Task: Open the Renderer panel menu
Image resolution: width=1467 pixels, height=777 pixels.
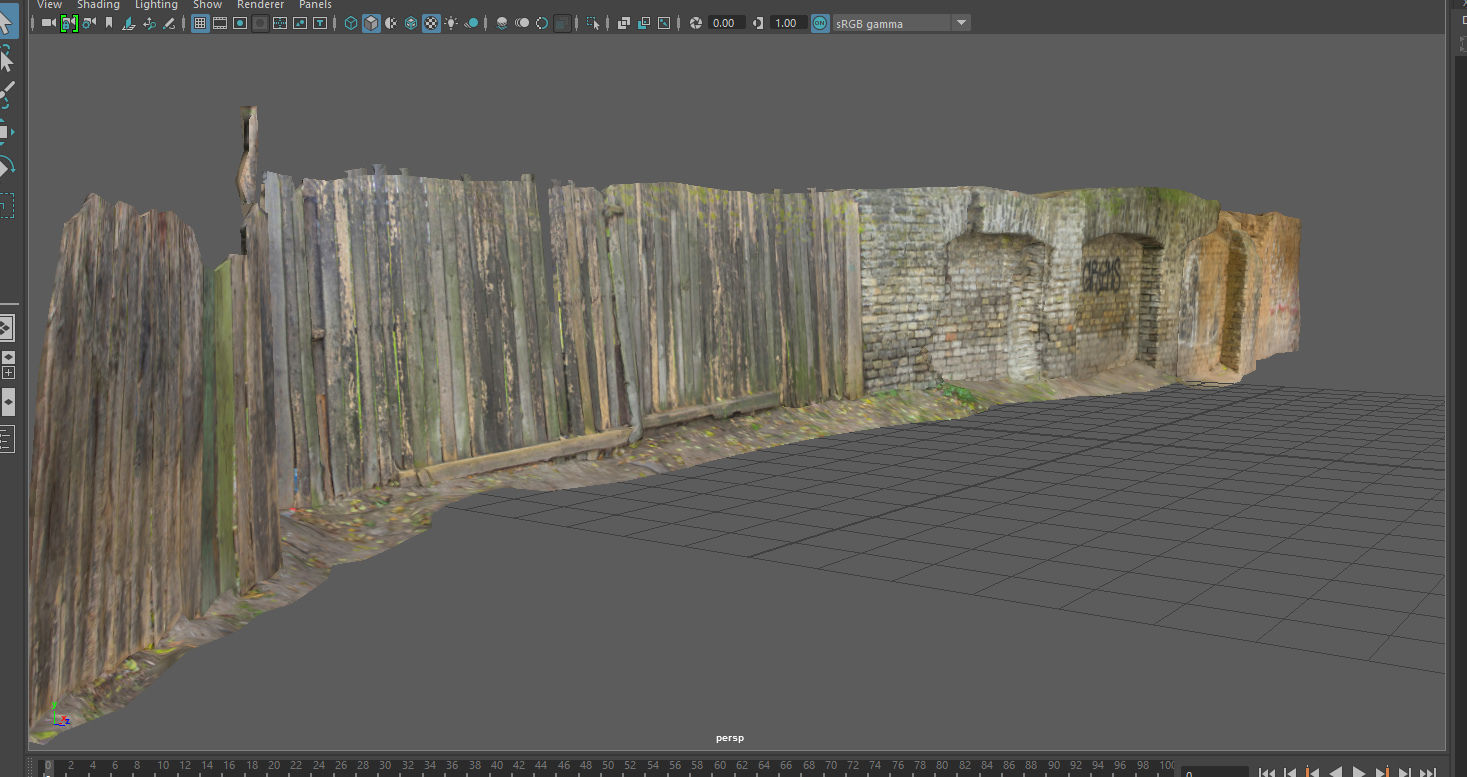Action: tap(260, 5)
